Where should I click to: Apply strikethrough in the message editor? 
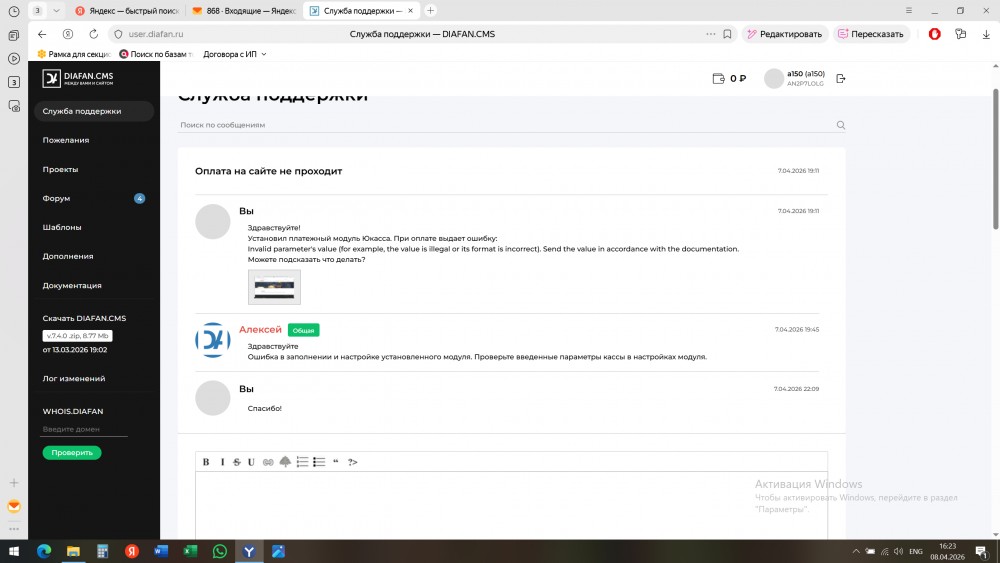[x=237, y=462]
